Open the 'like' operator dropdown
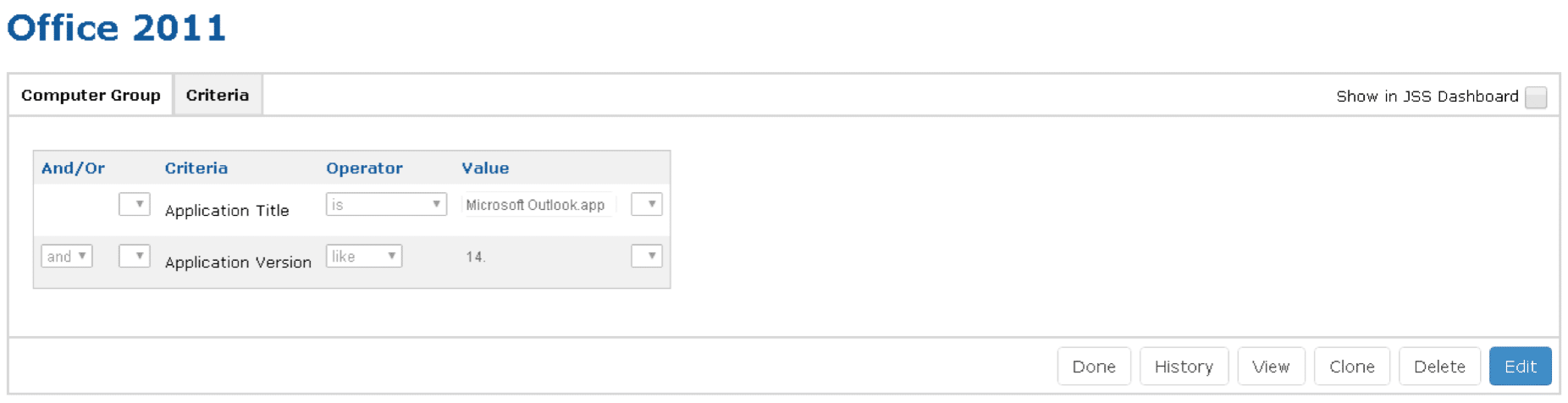Screen dimensions: 1568x403 click(364, 257)
